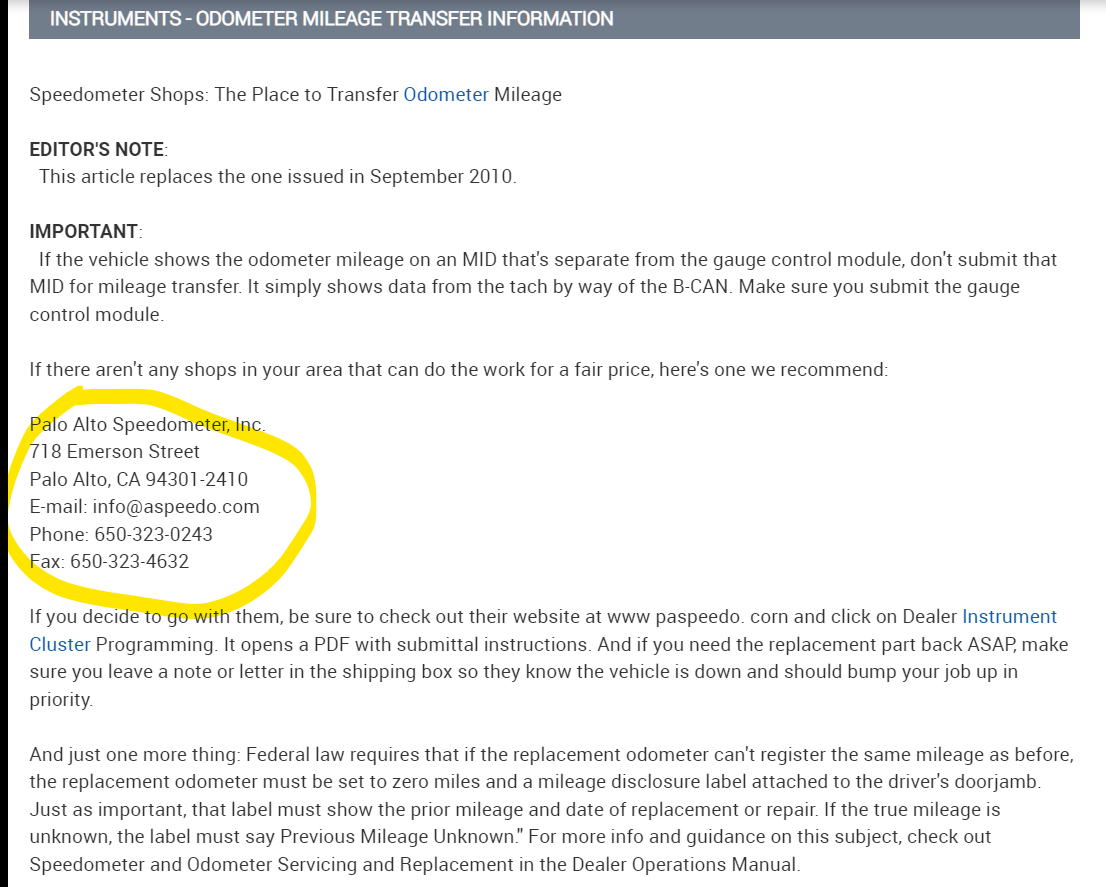Click the 'Speedometer Shops: The Place' title text
The image size is (1106, 887).
point(150,95)
